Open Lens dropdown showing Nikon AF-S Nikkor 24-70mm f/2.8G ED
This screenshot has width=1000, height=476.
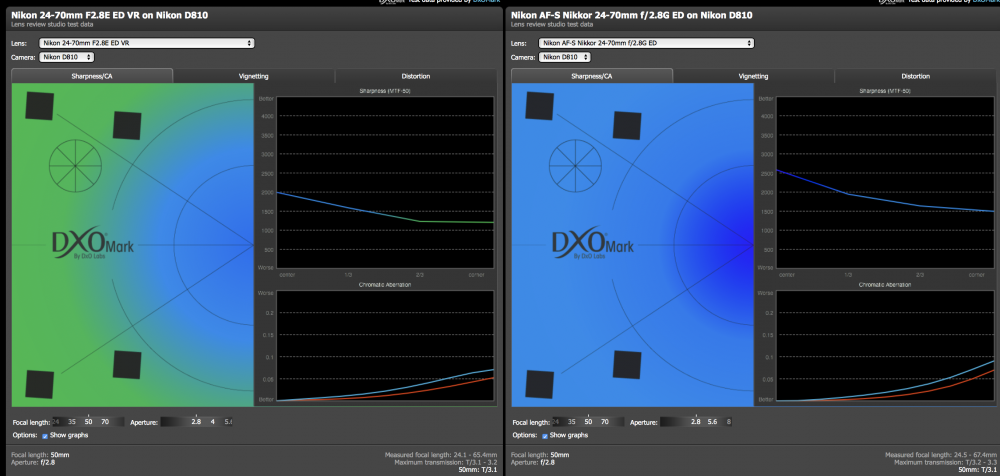647,43
